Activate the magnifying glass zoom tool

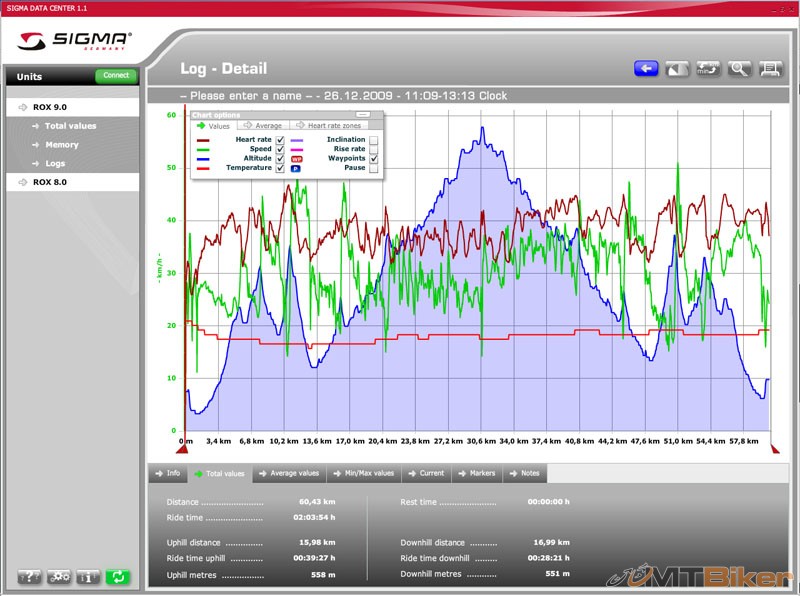[739, 69]
